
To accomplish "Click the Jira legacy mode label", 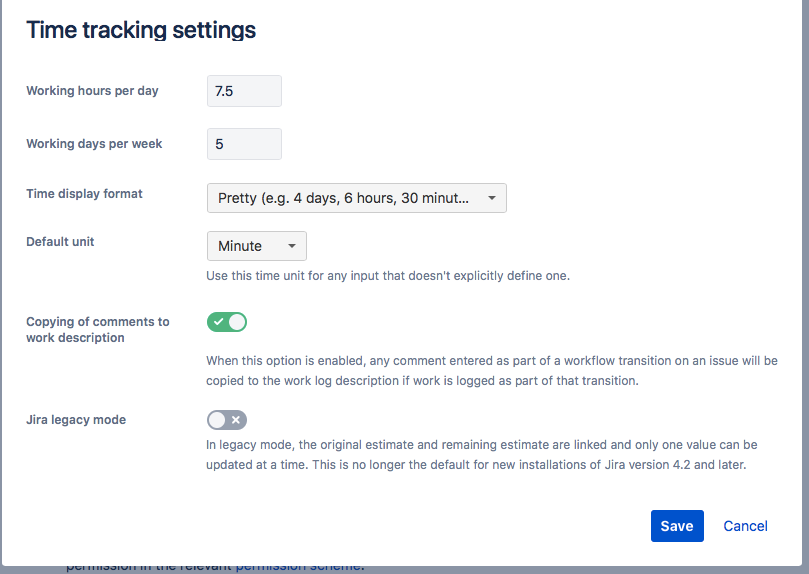I will (76, 420).
